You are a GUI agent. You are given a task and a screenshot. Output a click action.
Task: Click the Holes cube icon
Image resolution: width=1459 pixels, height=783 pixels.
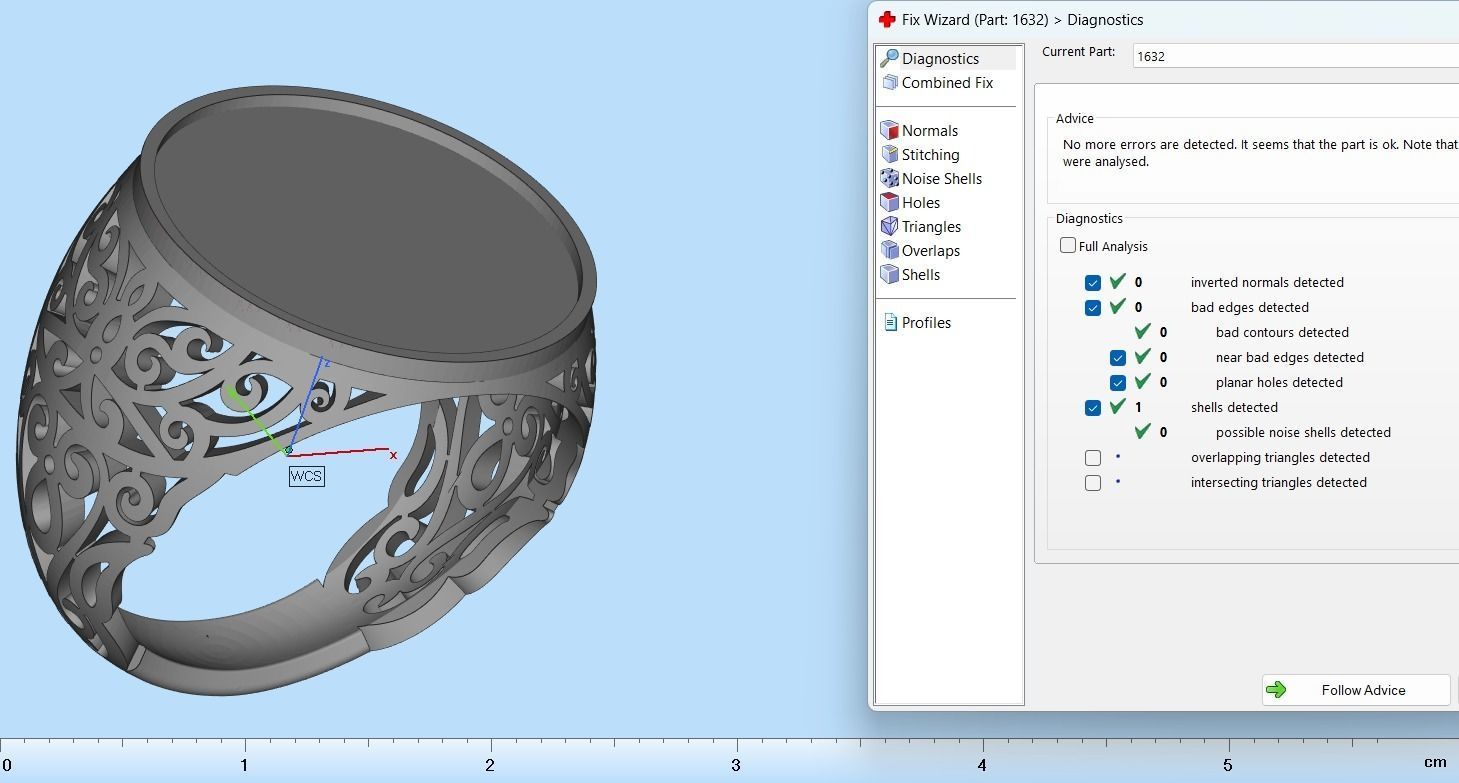pyautogui.click(x=889, y=202)
